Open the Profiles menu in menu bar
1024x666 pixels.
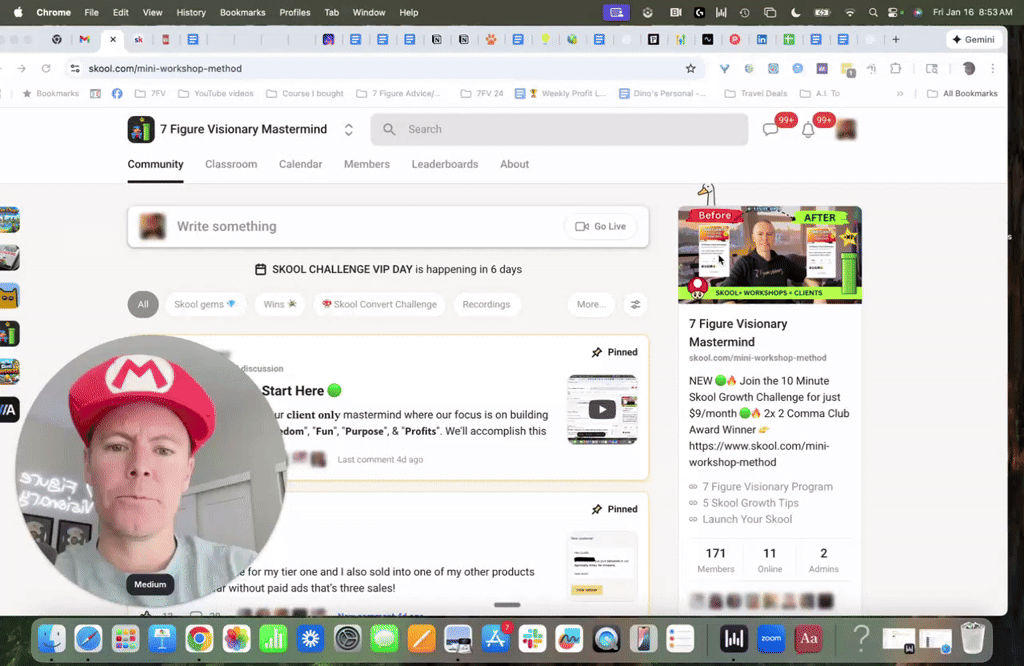click(x=295, y=12)
